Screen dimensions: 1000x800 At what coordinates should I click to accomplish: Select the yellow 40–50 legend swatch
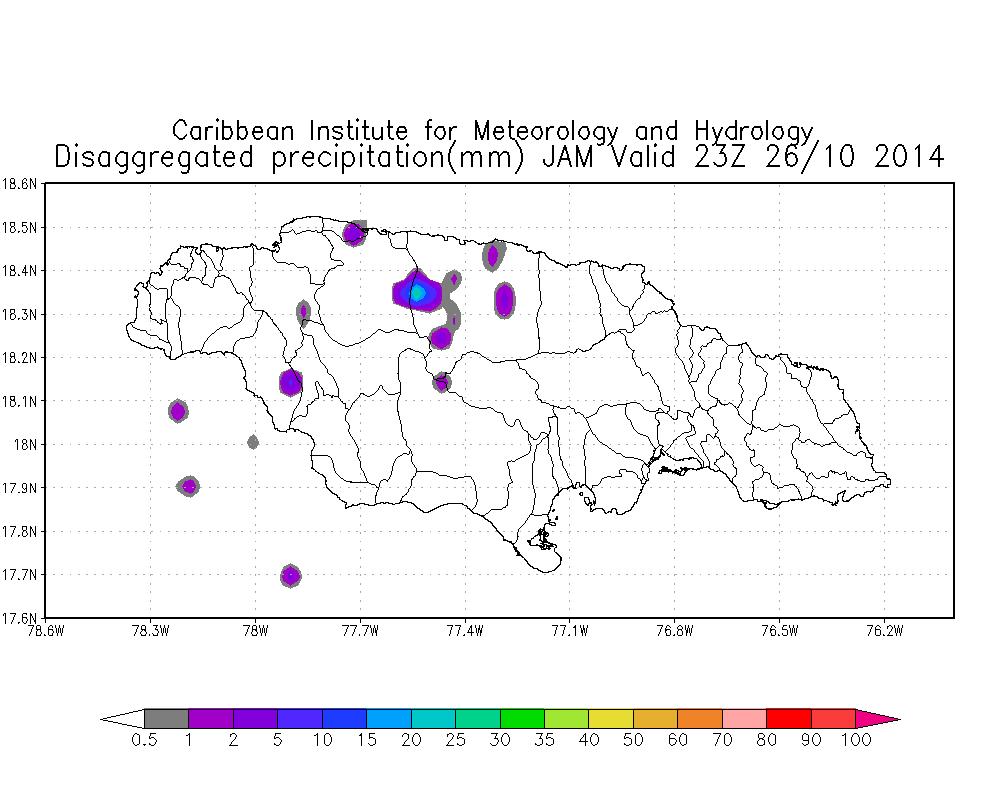[x=611, y=718]
